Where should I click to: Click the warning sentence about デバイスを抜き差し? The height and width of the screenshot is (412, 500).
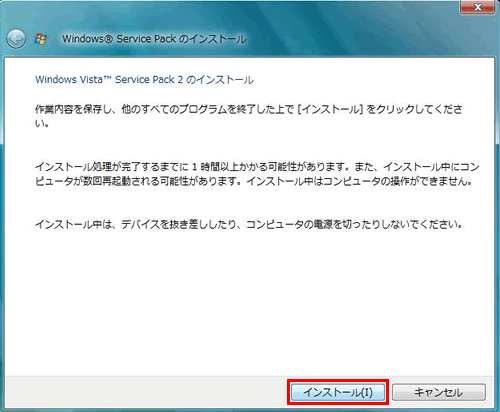pos(248,224)
